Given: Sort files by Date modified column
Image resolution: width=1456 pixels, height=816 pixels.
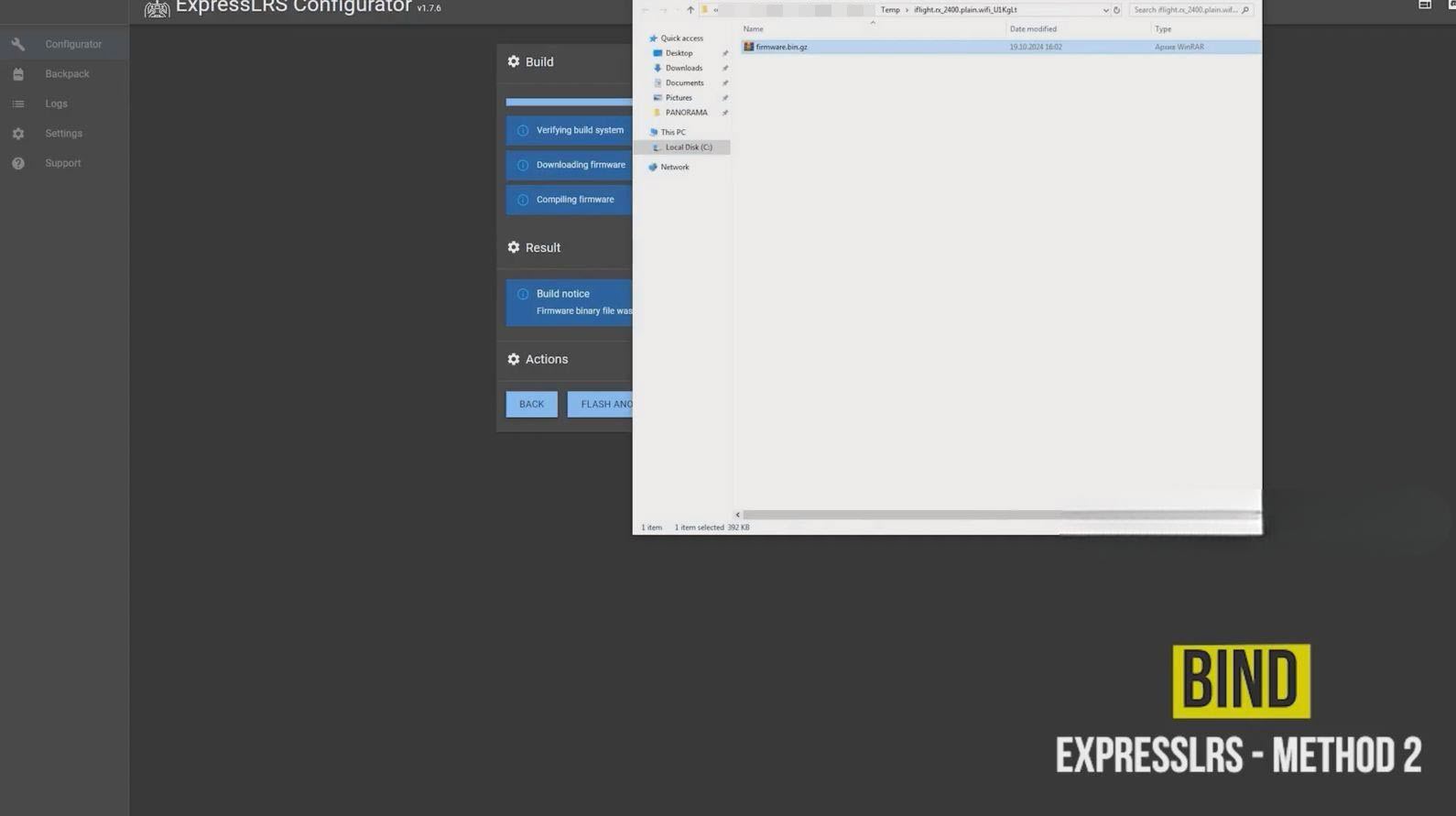Looking at the screenshot, I should (1033, 29).
